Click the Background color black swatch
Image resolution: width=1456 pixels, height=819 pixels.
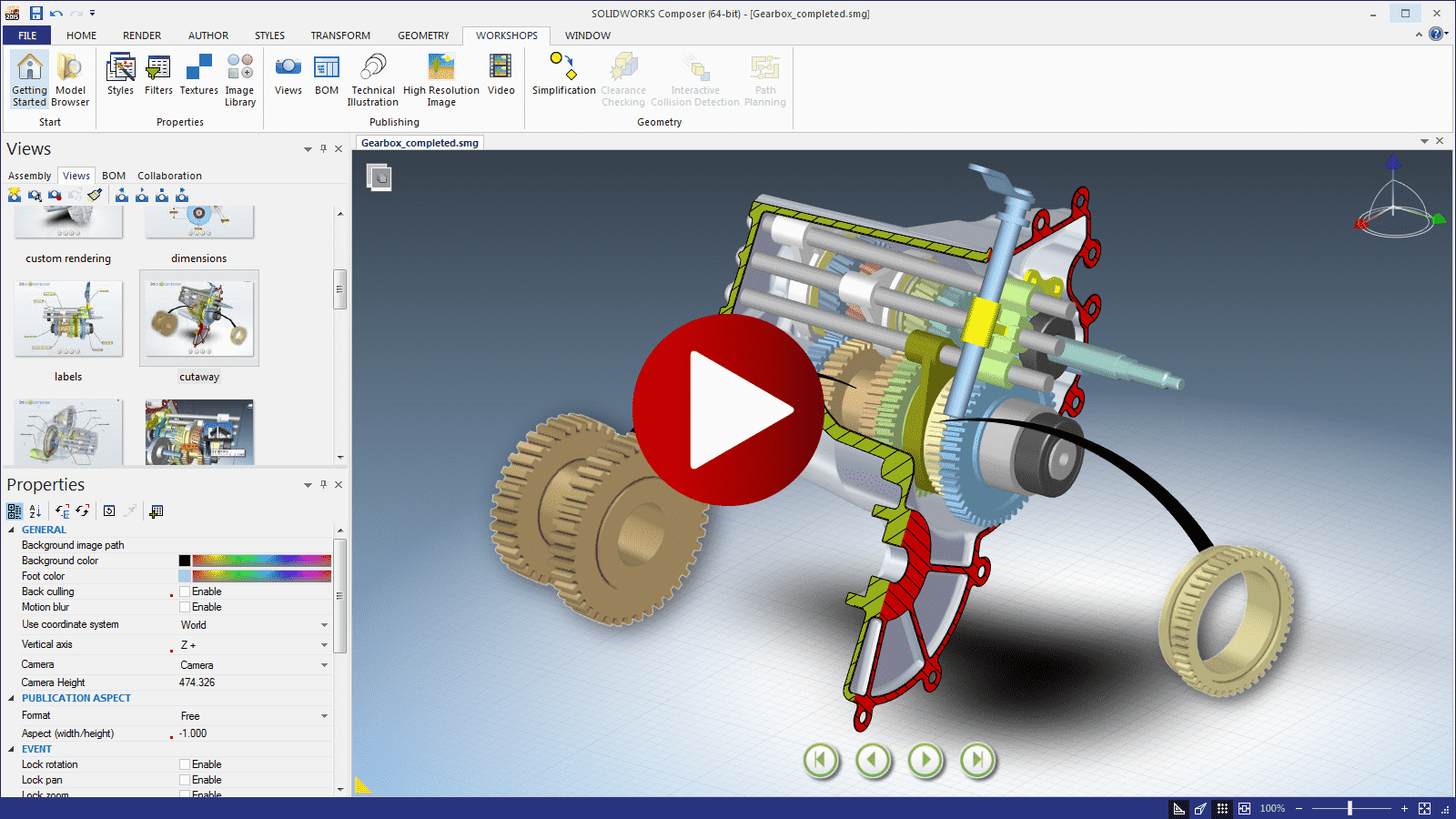coord(185,561)
